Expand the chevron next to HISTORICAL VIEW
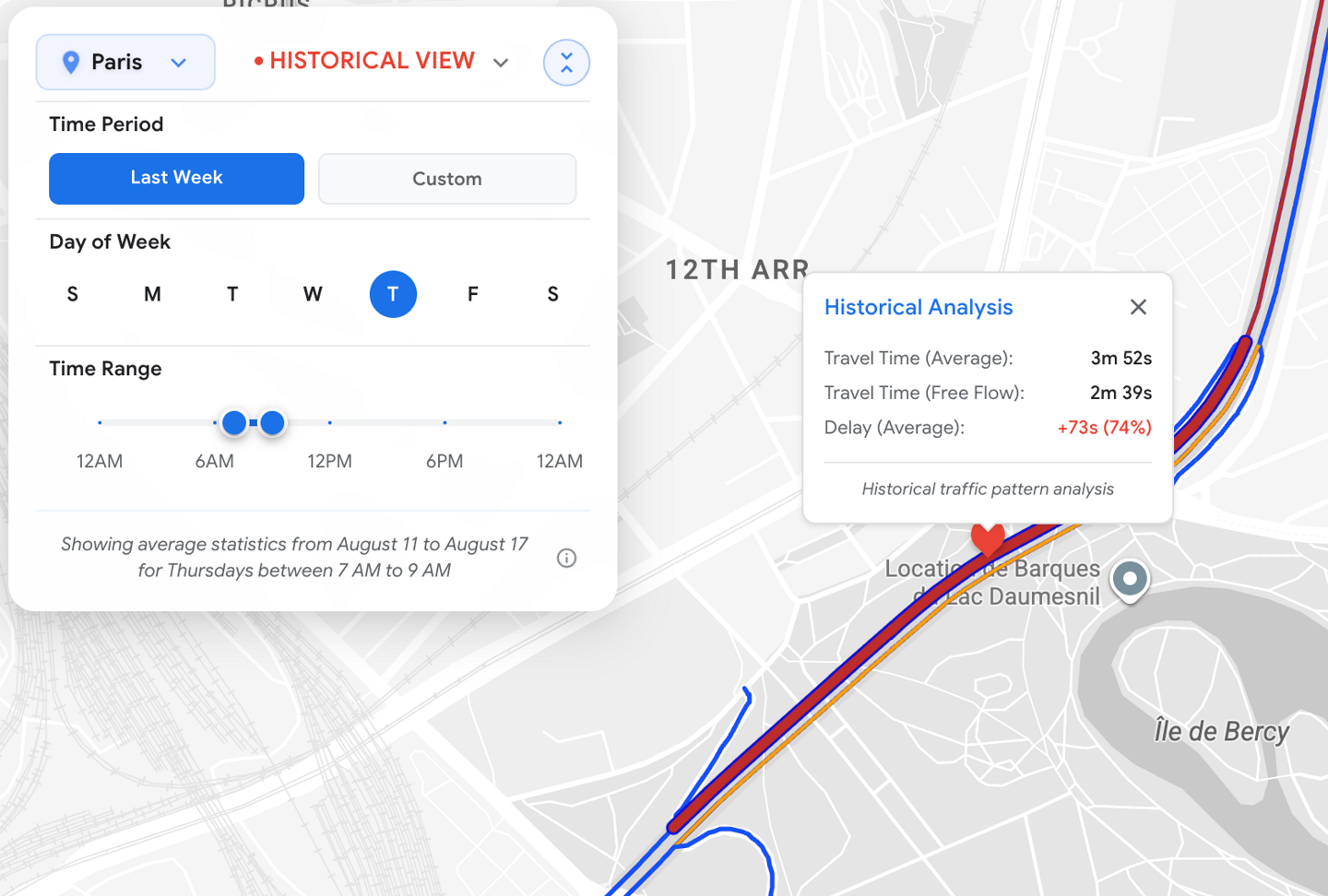This screenshot has width=1328, height=896. pos(501,62)
